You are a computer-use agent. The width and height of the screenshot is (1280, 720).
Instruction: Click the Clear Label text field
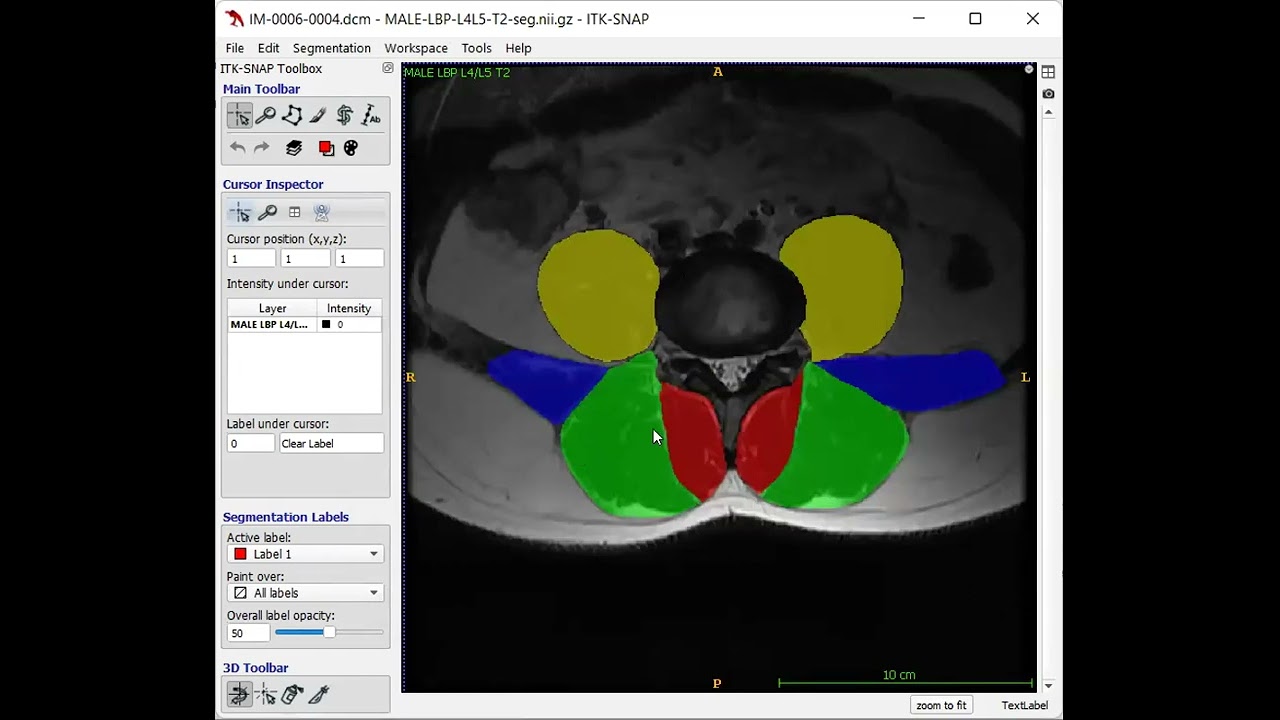pyautogui.click(x=331, y=444)
